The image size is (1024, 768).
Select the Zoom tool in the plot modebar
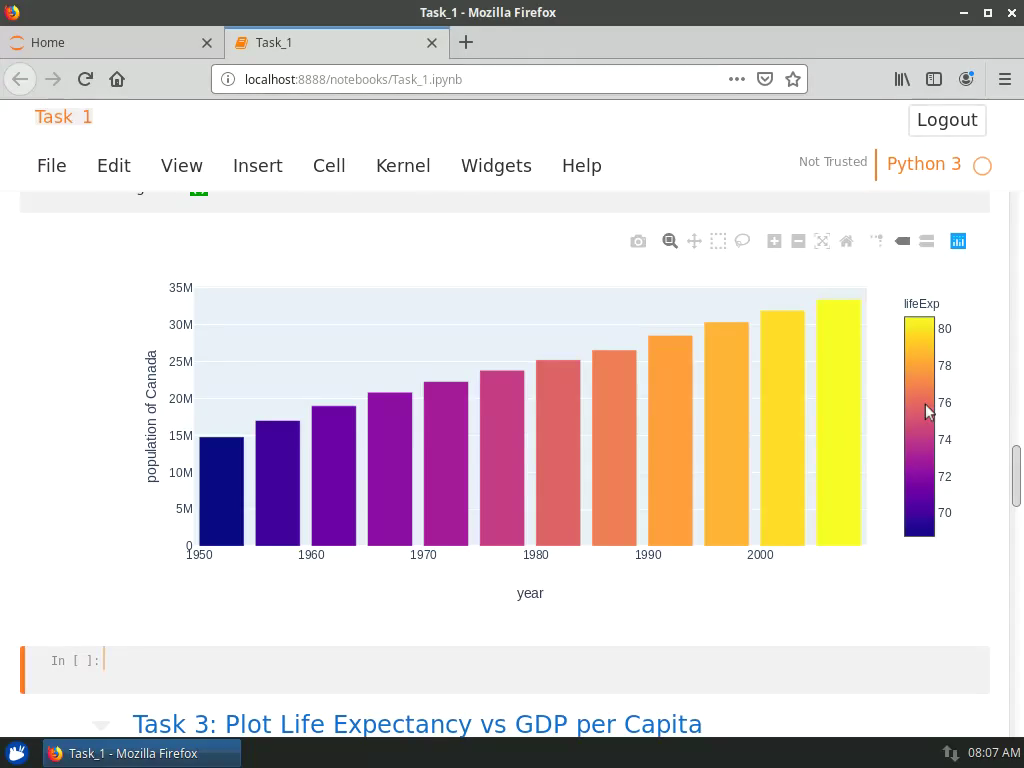click(x=670, y=241)
